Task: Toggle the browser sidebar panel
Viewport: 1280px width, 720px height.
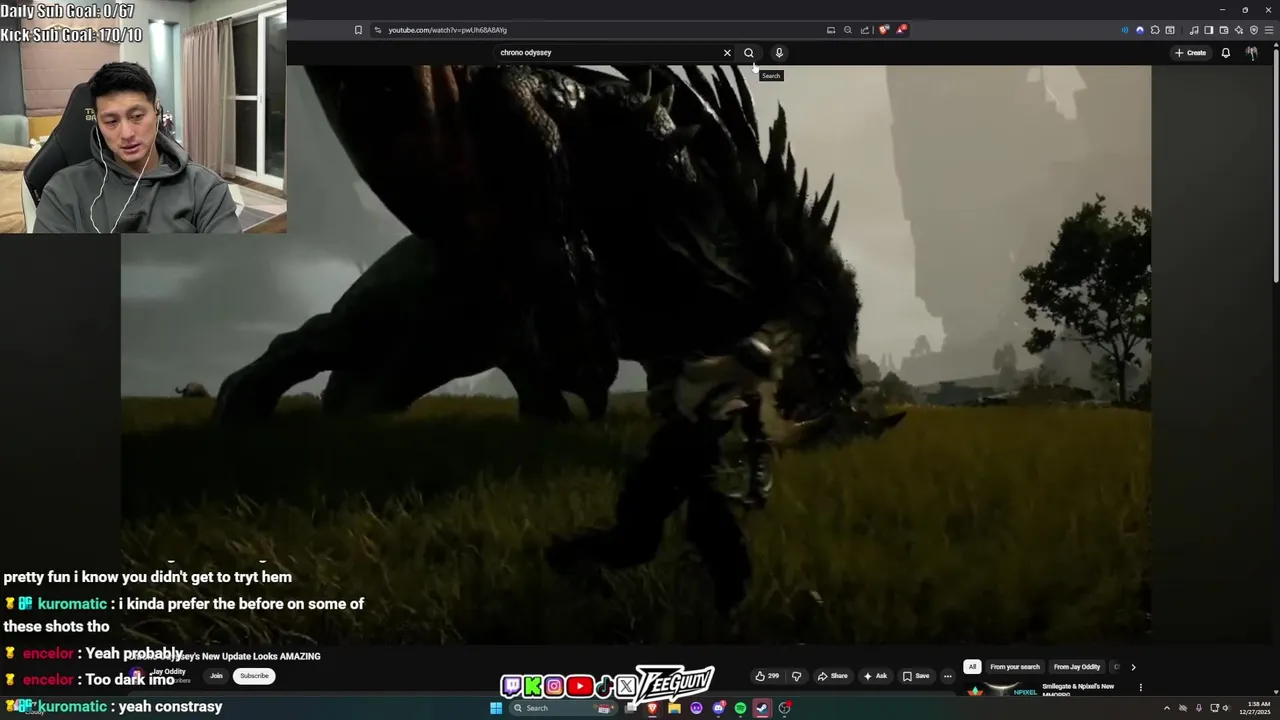Action: (x=1209, y=30)
